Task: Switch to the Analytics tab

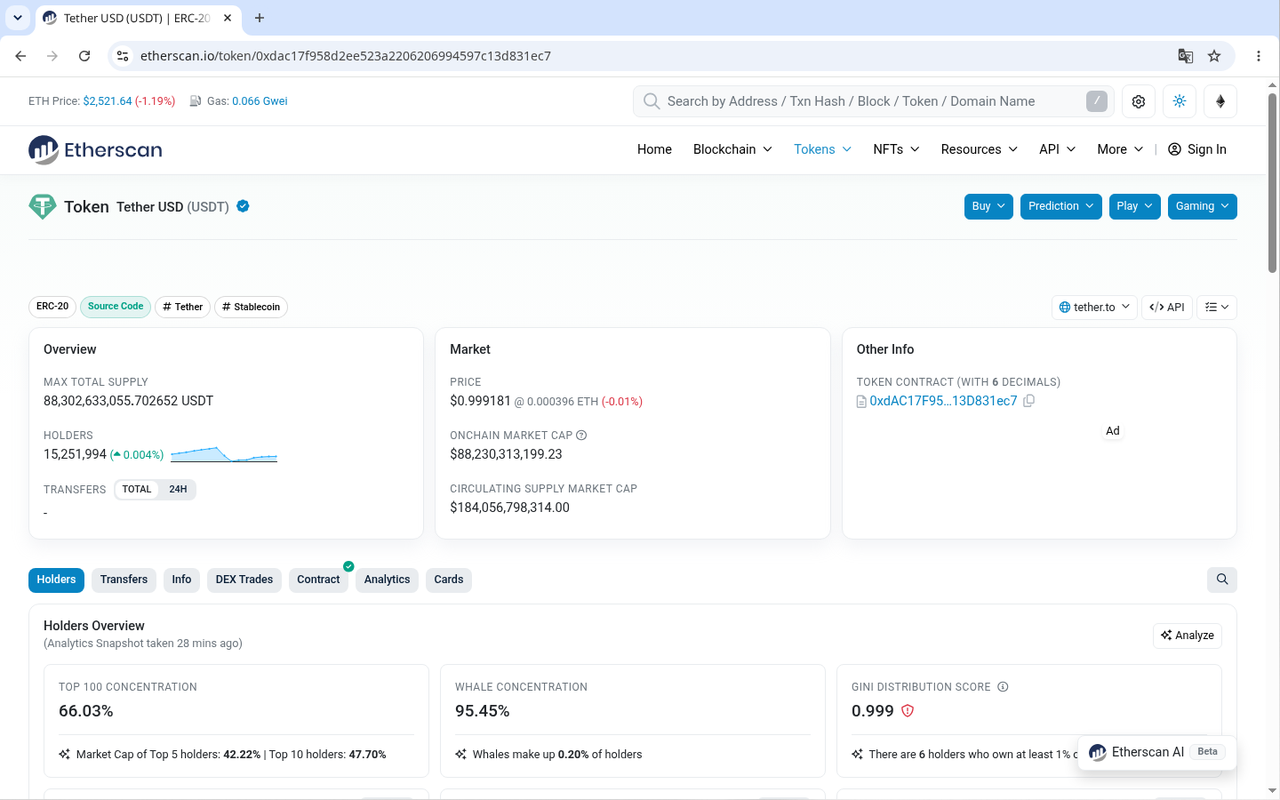Action: [387, 580]
